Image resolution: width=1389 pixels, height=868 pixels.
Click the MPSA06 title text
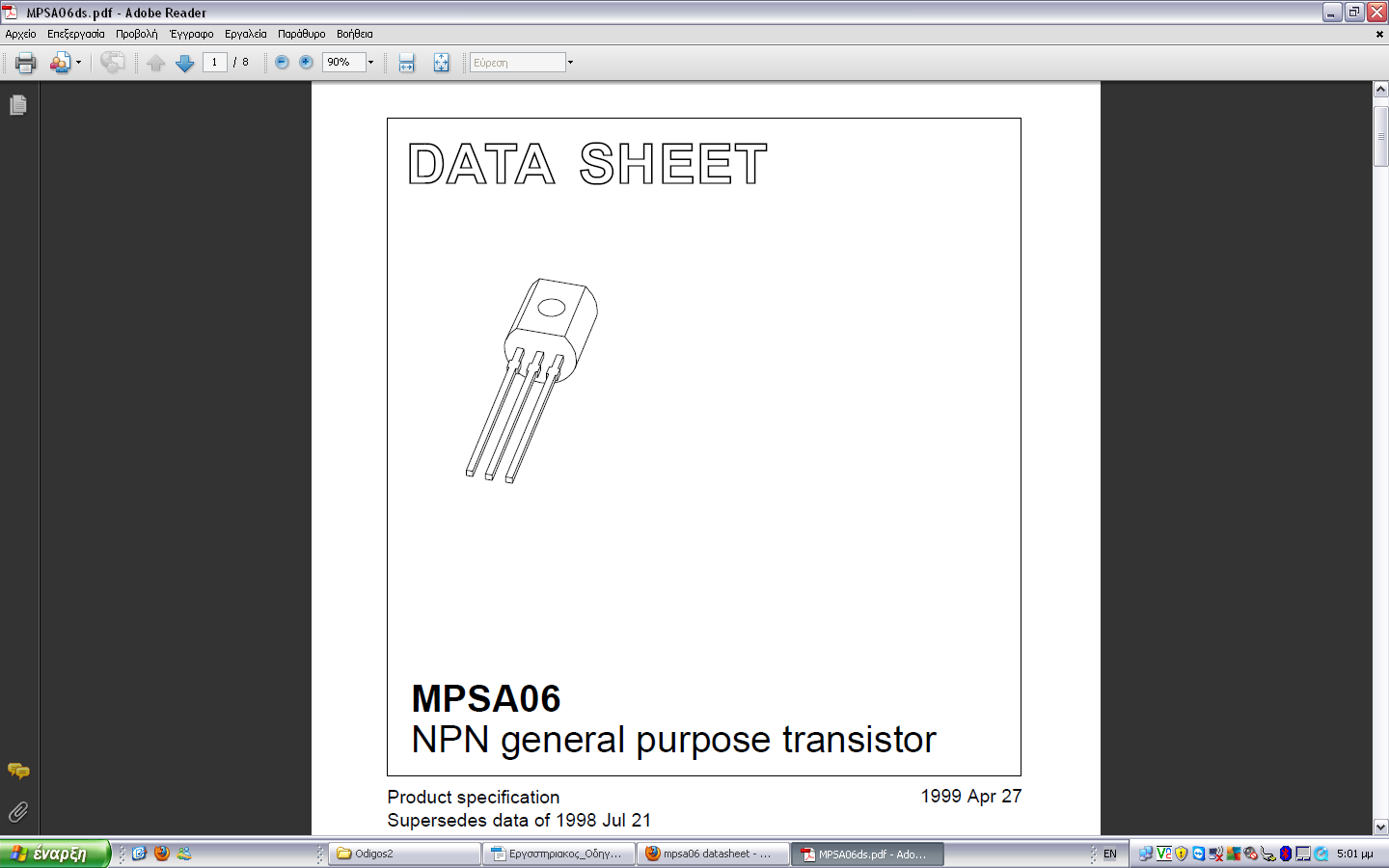[x=486, y=698]
